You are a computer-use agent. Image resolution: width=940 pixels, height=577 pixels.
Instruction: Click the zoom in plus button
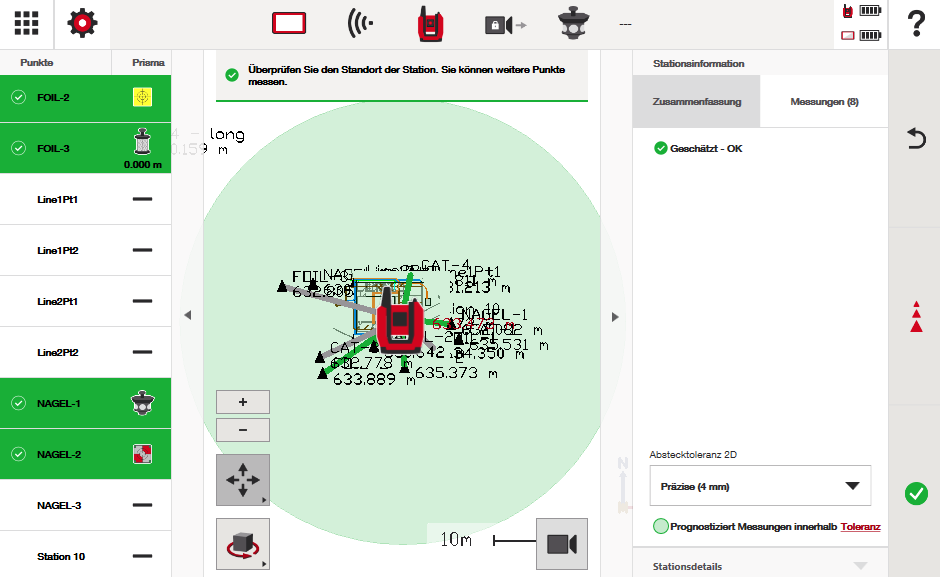(x=243, y=402)
